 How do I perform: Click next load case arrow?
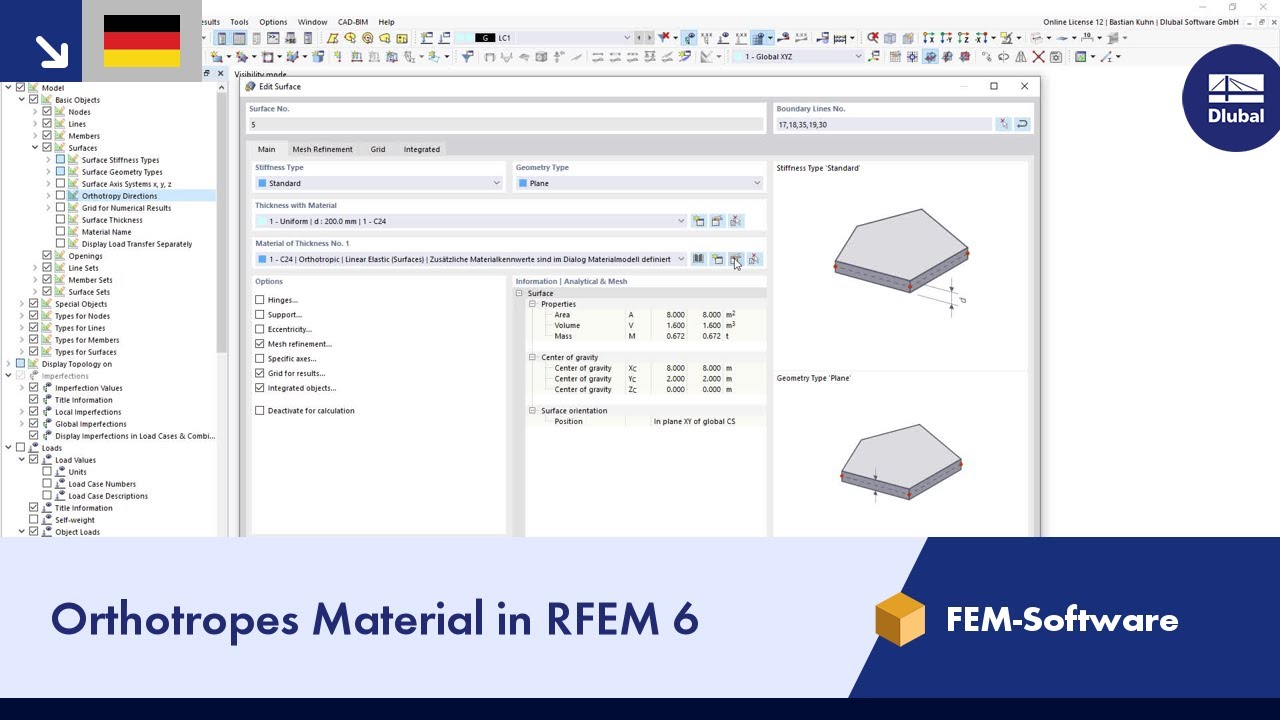coord(650,38)
